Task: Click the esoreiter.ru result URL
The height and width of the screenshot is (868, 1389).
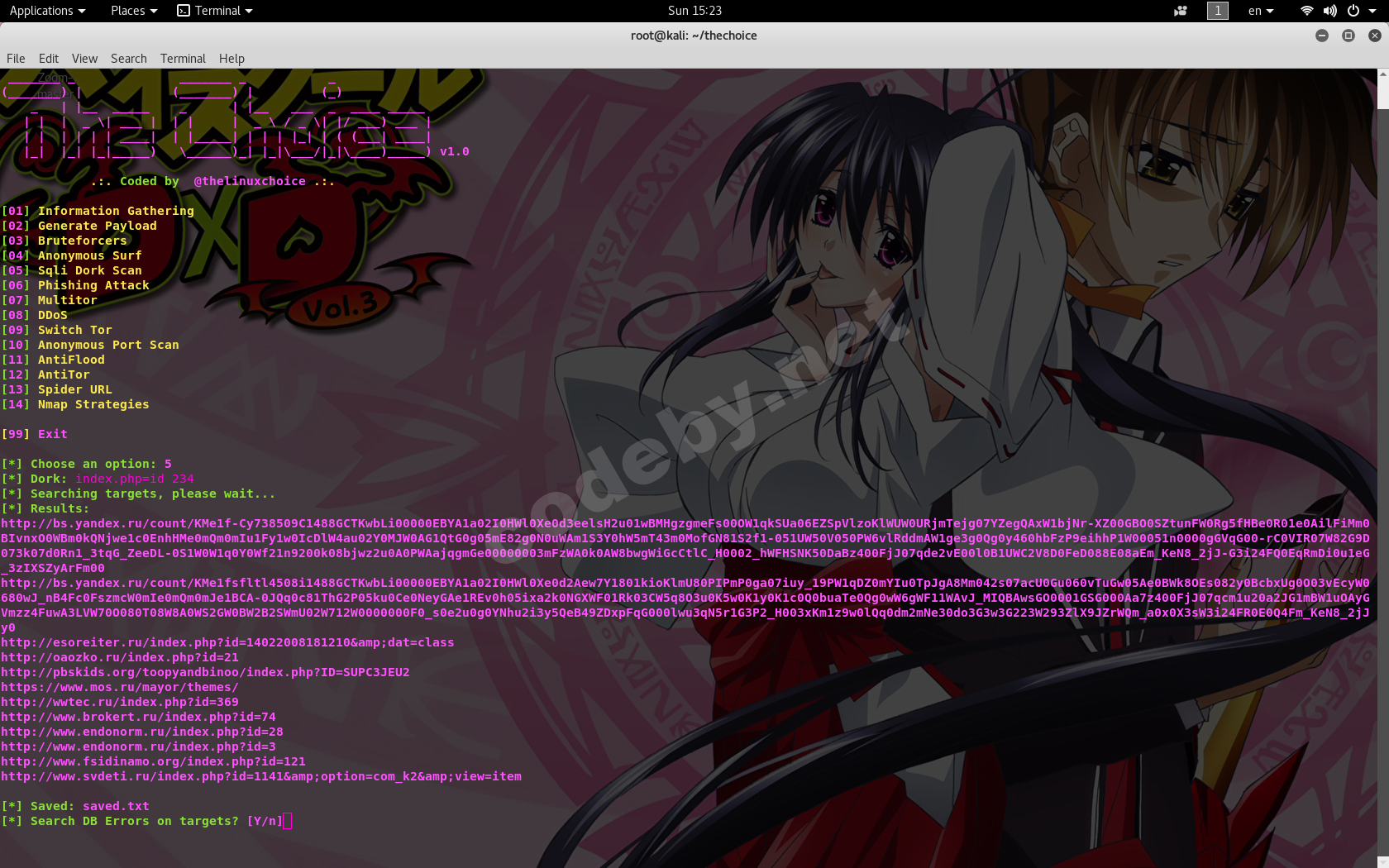Action: point(227,642)
